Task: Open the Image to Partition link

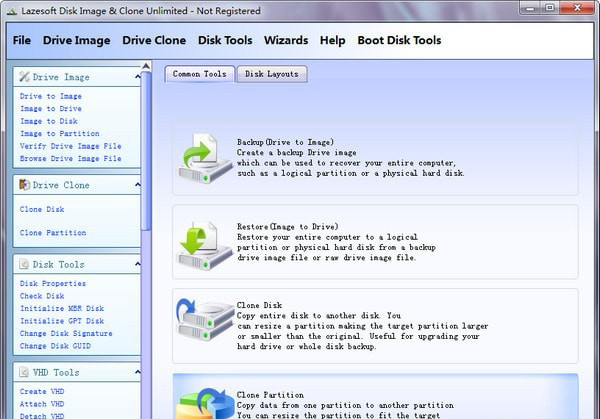Action: 60,134
